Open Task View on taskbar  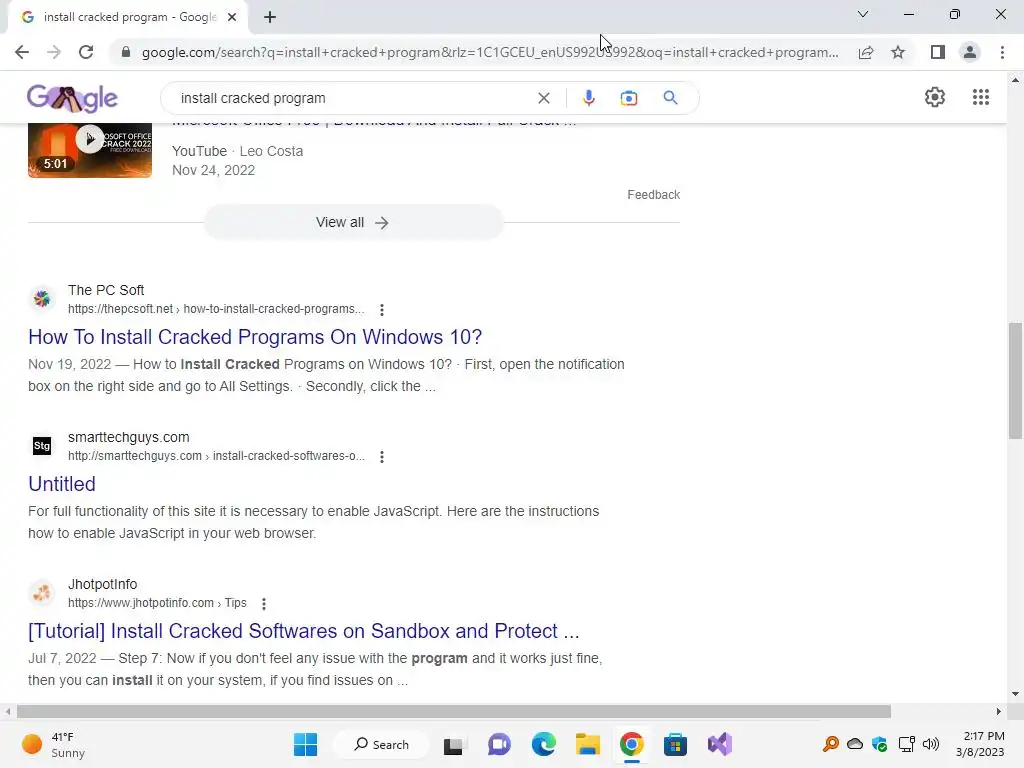tap(453, 744)
